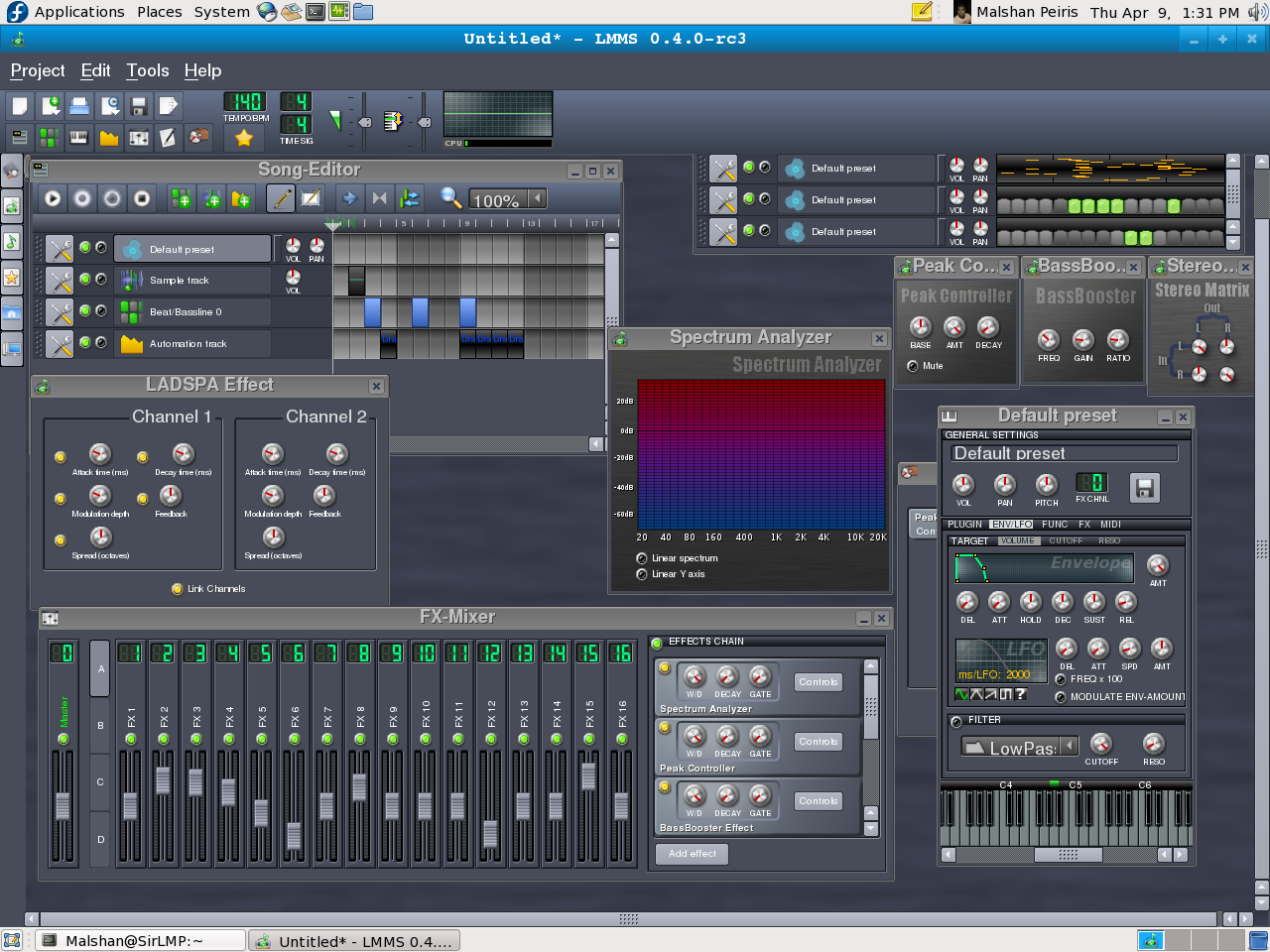The image size is (1270, 952).
Task: Click the Applications menu in top panel
Action: 79,12
